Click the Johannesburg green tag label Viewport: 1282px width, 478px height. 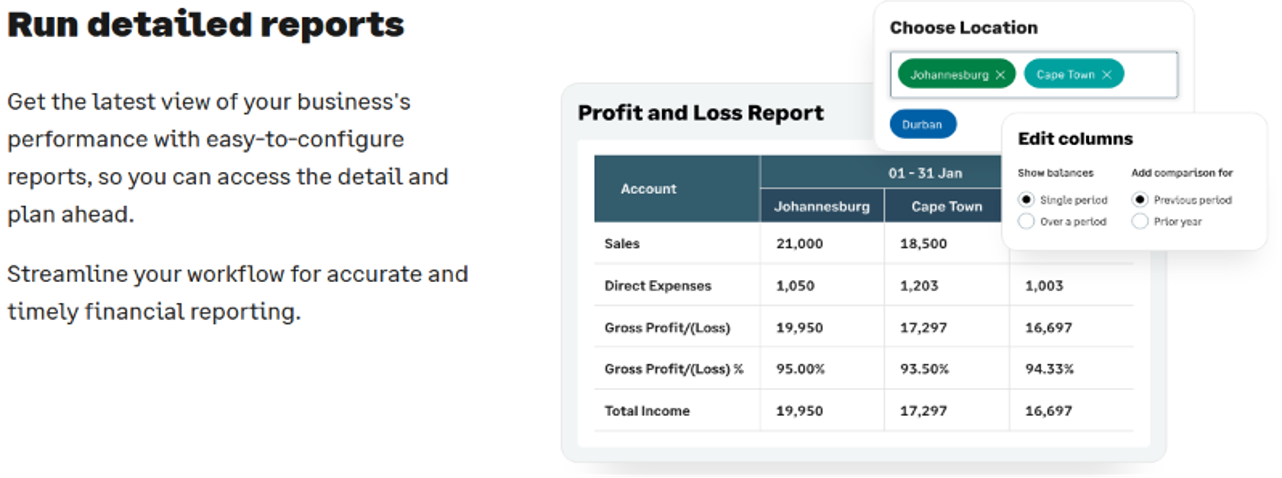[949, 75]
